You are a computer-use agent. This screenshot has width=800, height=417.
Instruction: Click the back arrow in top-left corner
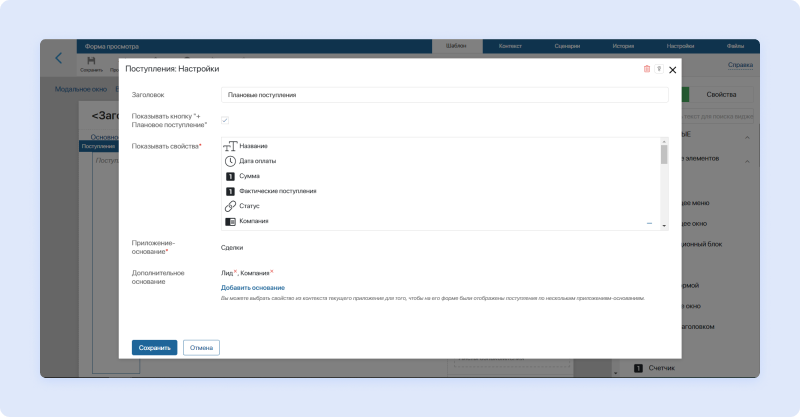tap(58, 58)
